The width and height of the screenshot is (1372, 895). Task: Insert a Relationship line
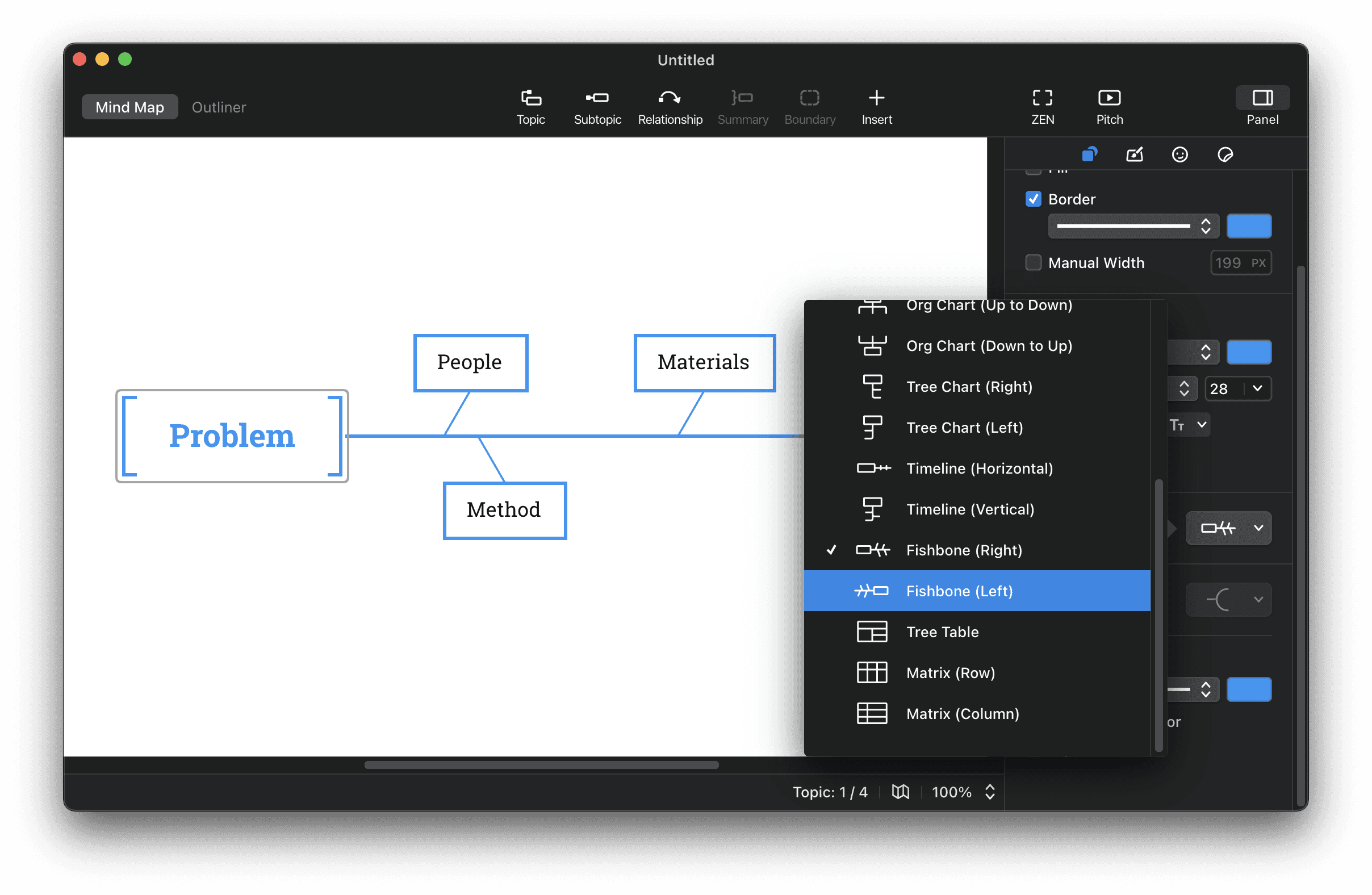(x=670, y=107)
